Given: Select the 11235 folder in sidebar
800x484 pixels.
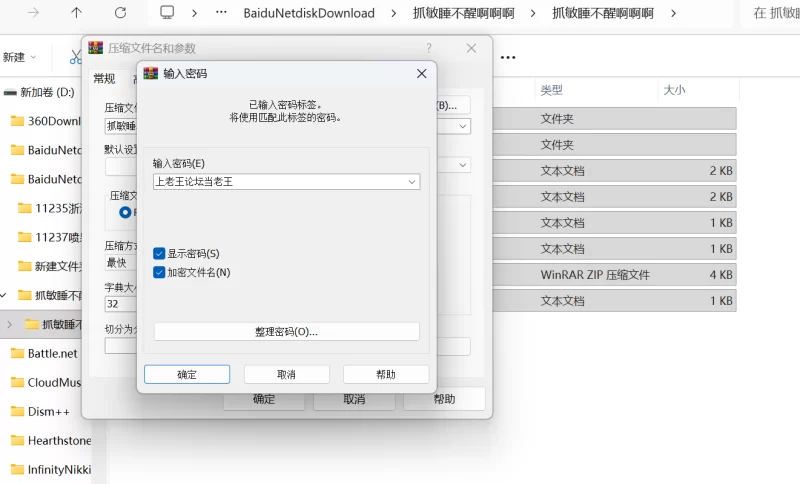Looking at the screenshot, I should pyautogui.click(x=49, y=208).
